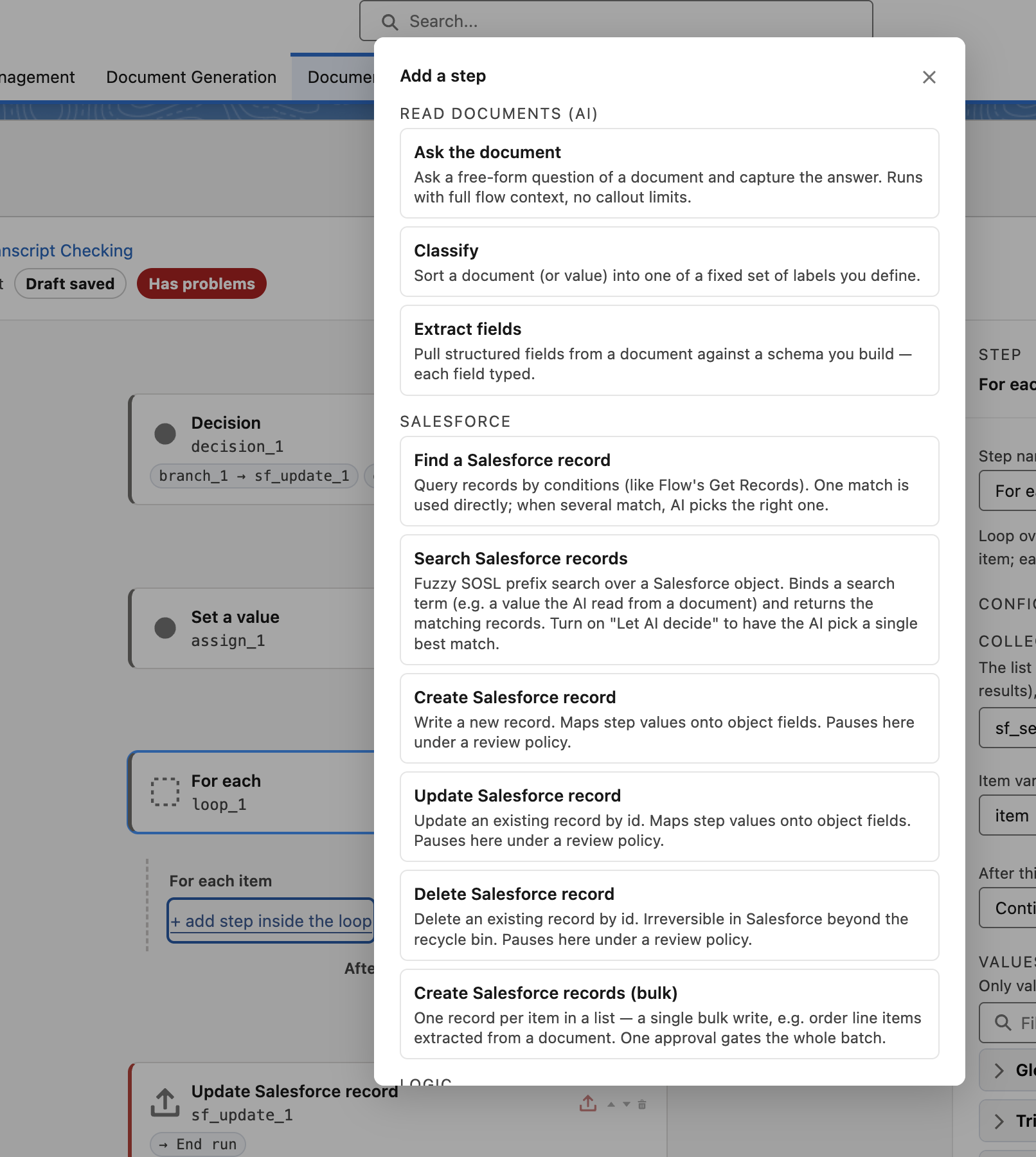
Task: Click the Item variable field containing 'item'
Action: [1008, 815]
